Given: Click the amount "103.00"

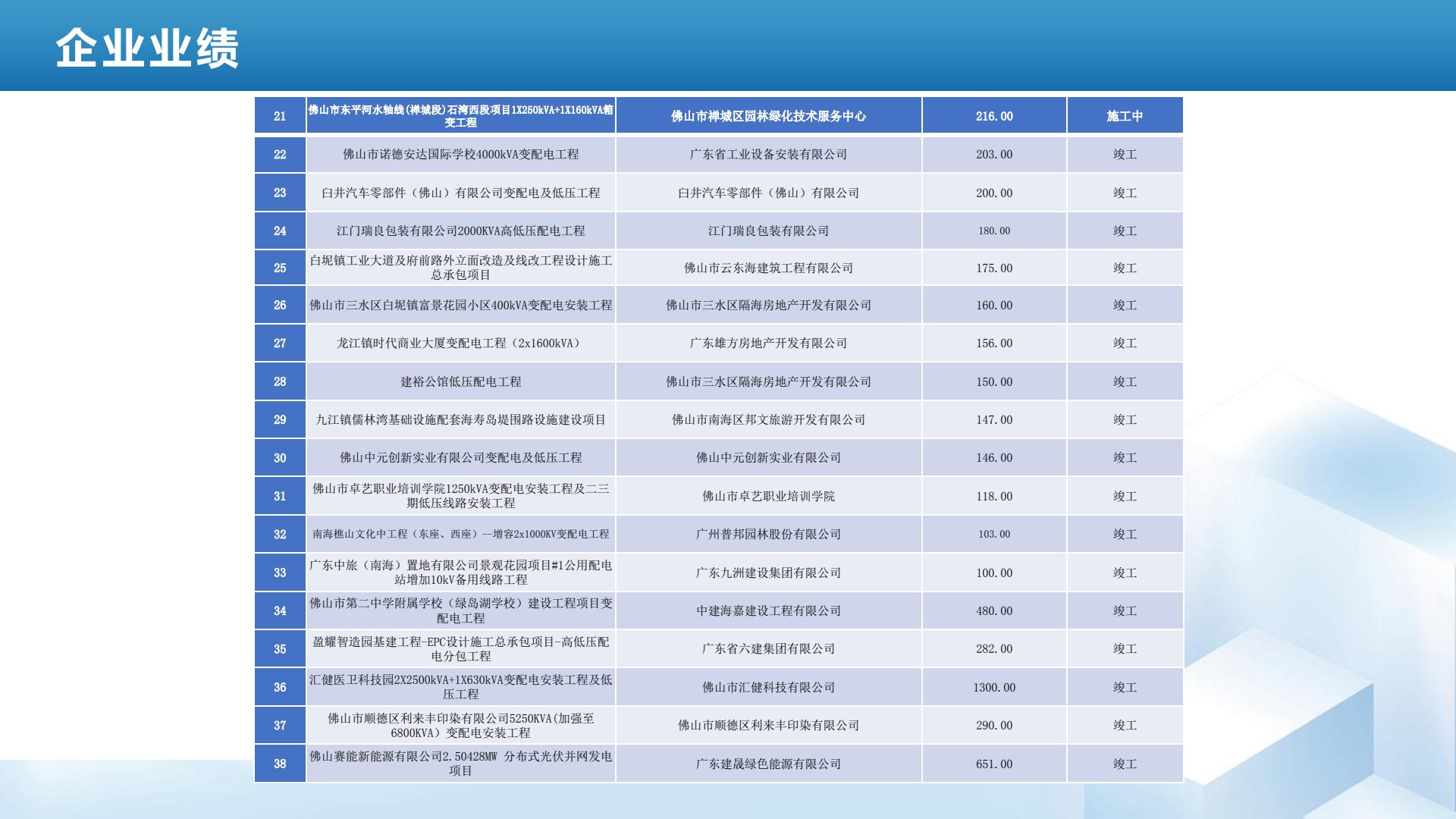Looking at the screenshot, I should point(994,535).
